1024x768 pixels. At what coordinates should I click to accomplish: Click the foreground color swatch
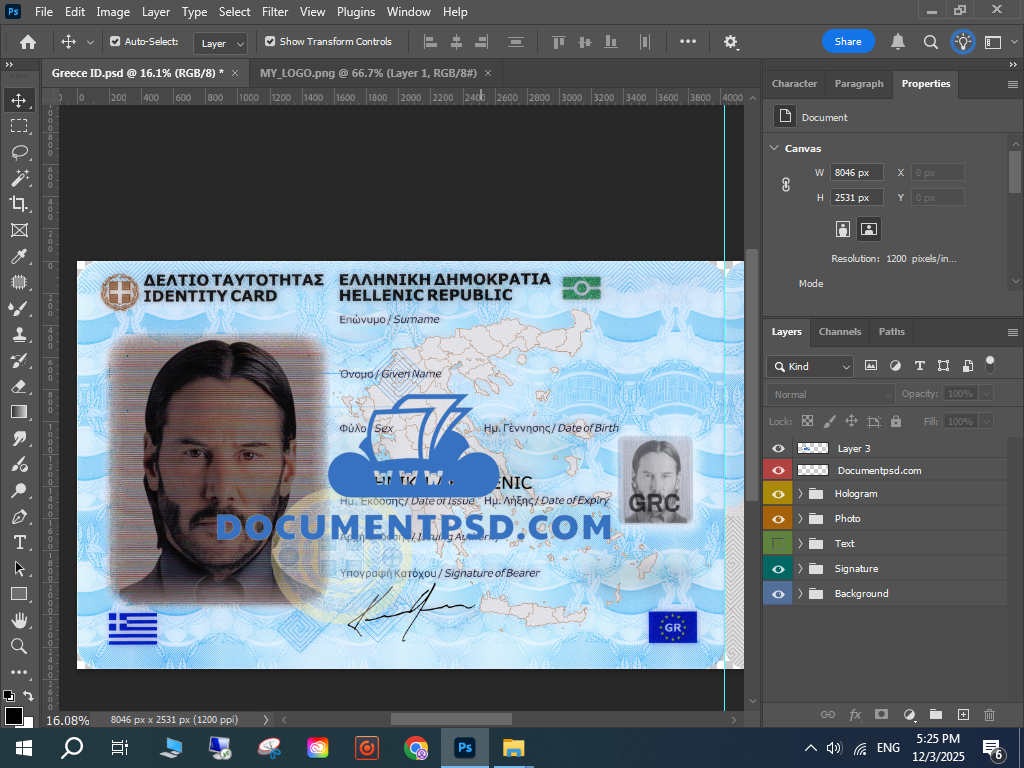pyautogui.click(x=14, y=716)
